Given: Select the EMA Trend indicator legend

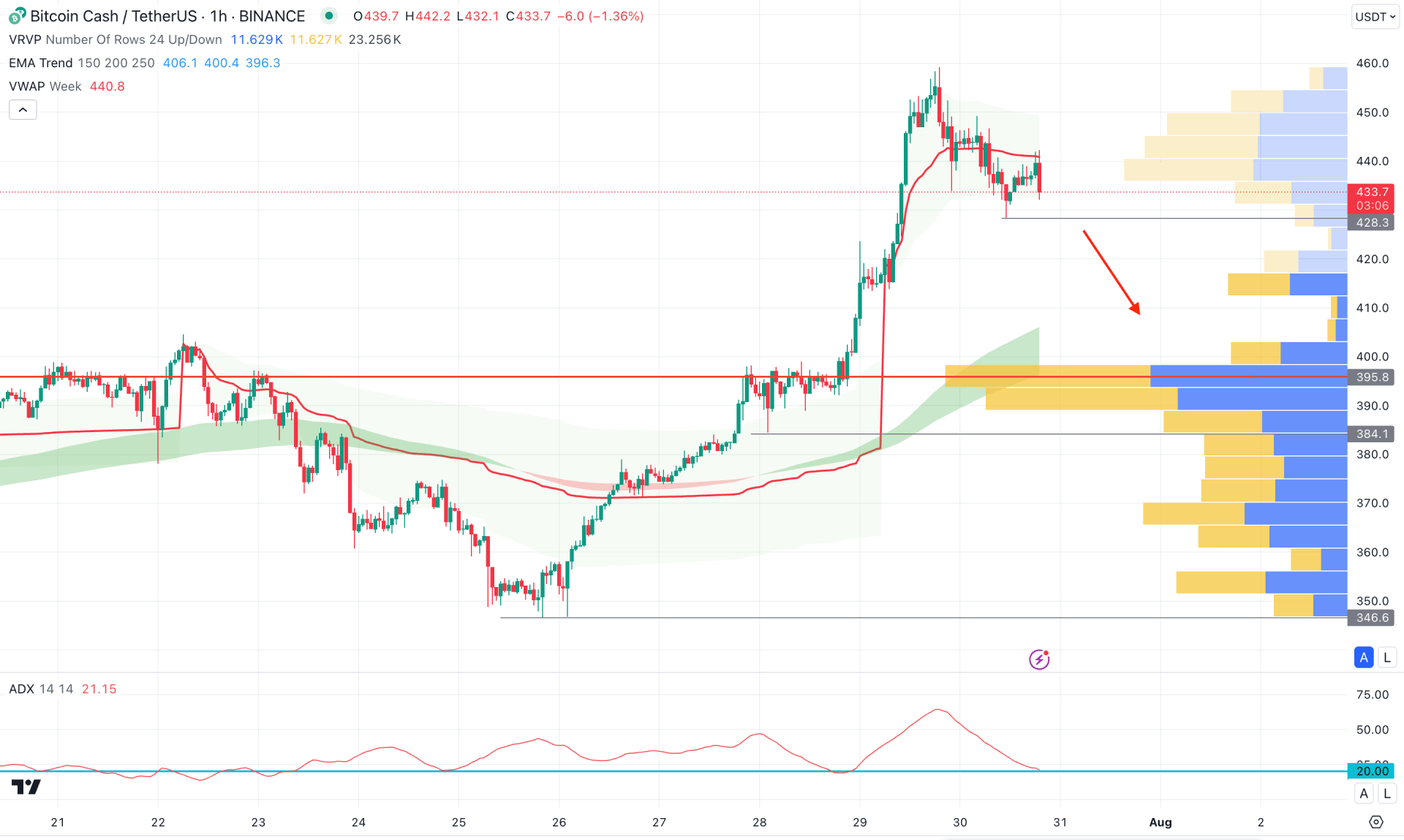Looking at the screenshot, I should tap(81, 63).
